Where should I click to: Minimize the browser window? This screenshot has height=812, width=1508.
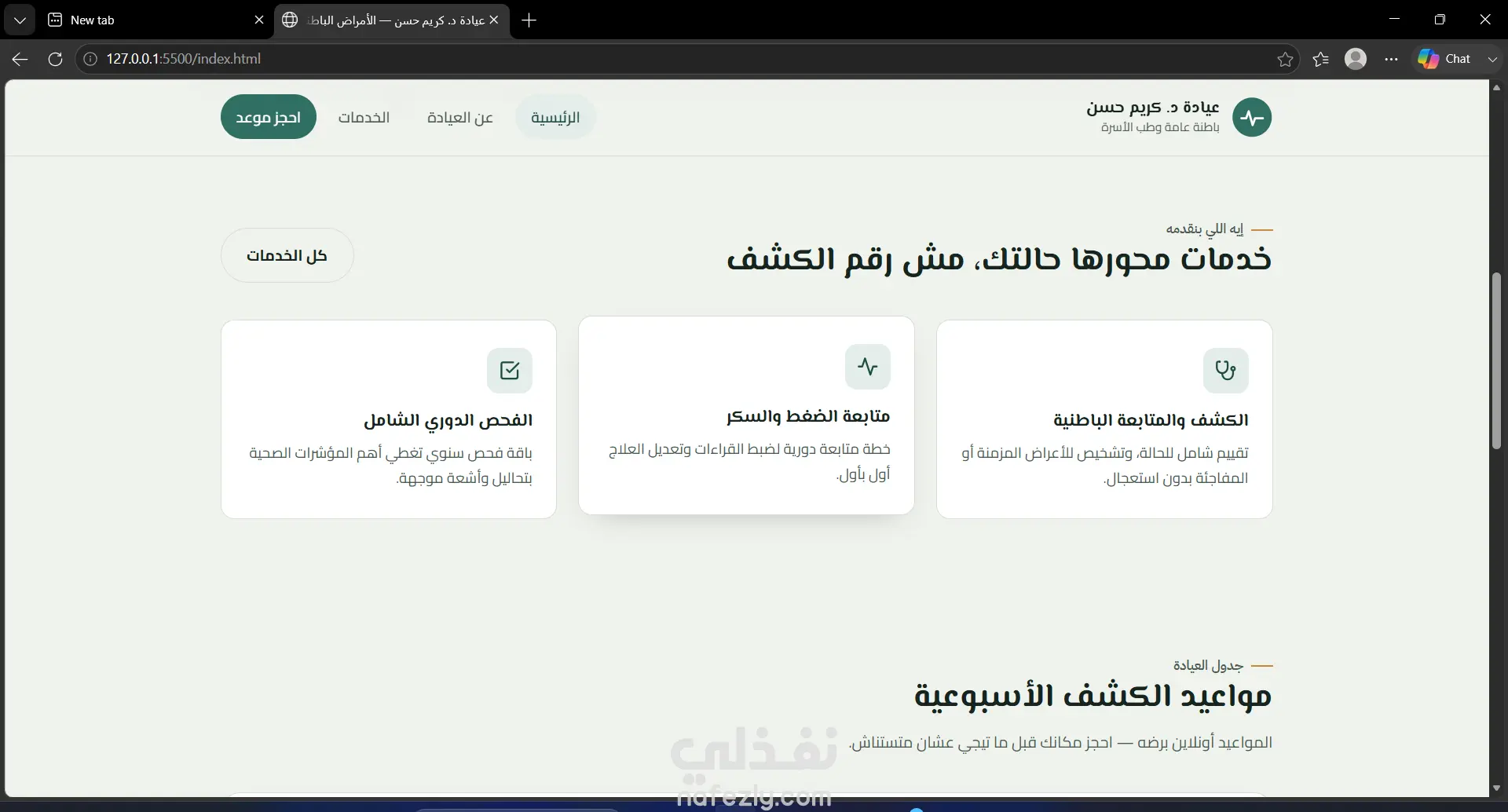(x=1395, y=20)
